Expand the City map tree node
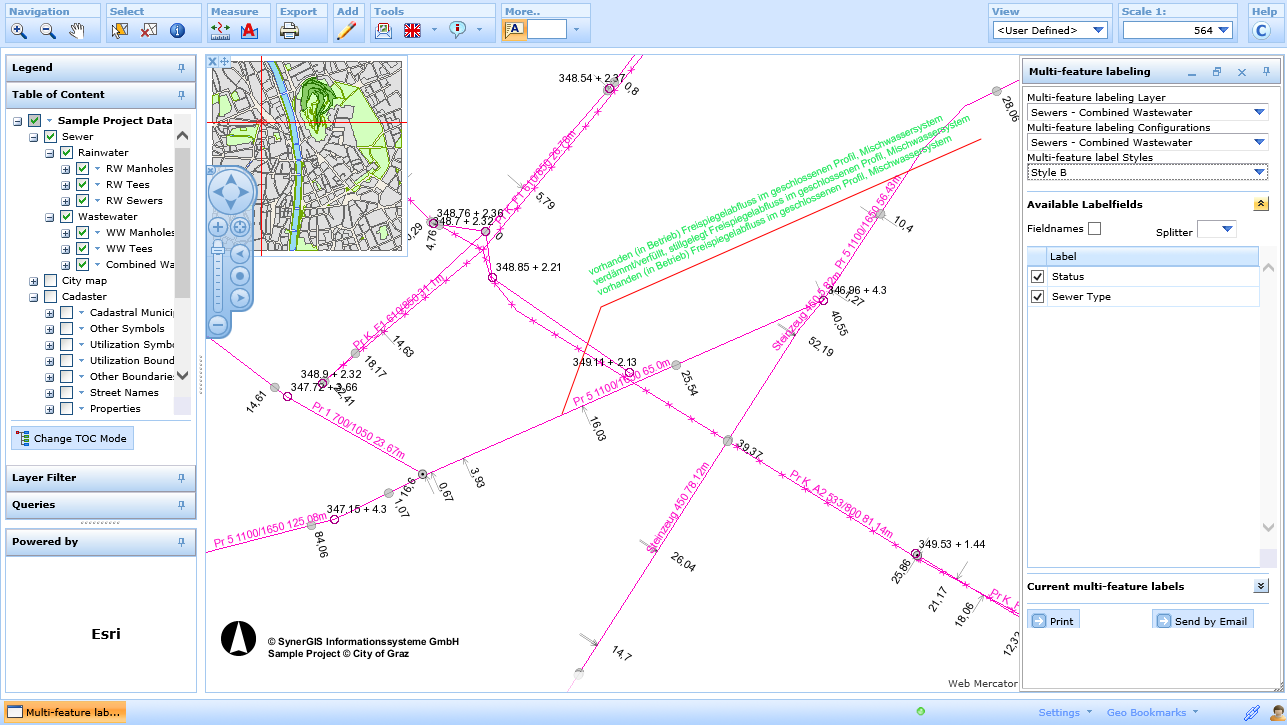This screenshot has width=1287, height=725. tap(34, 281)
